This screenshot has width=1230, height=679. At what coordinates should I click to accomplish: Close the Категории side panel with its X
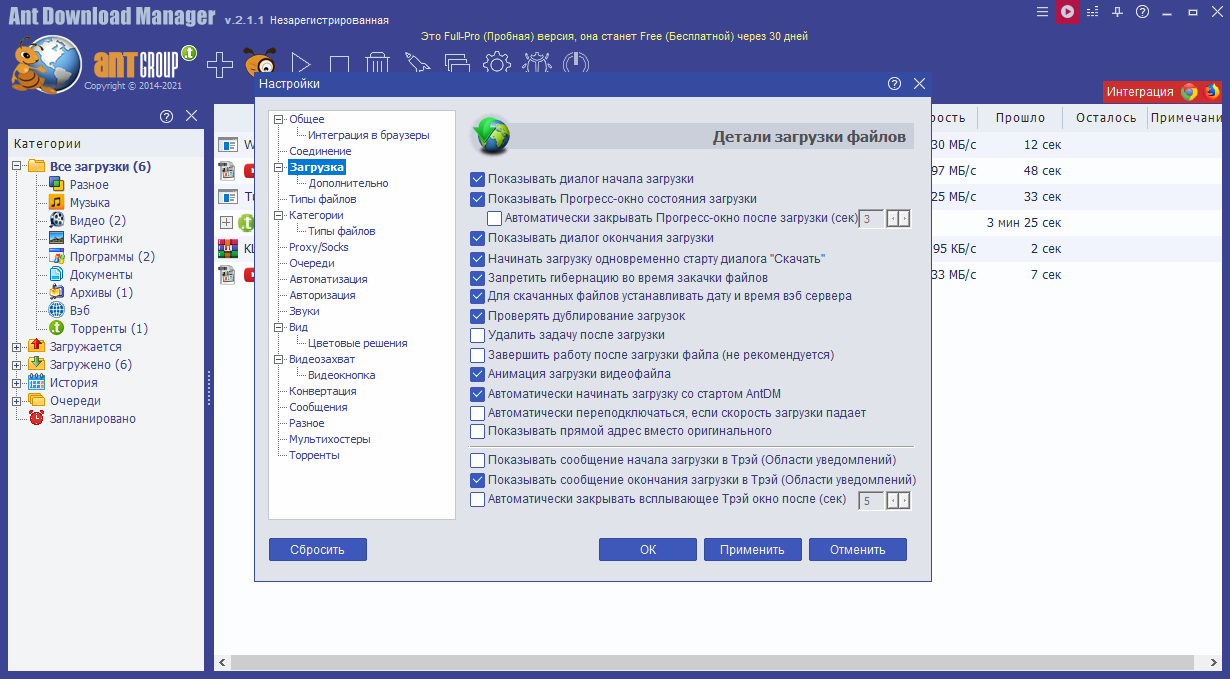(192, 116)
